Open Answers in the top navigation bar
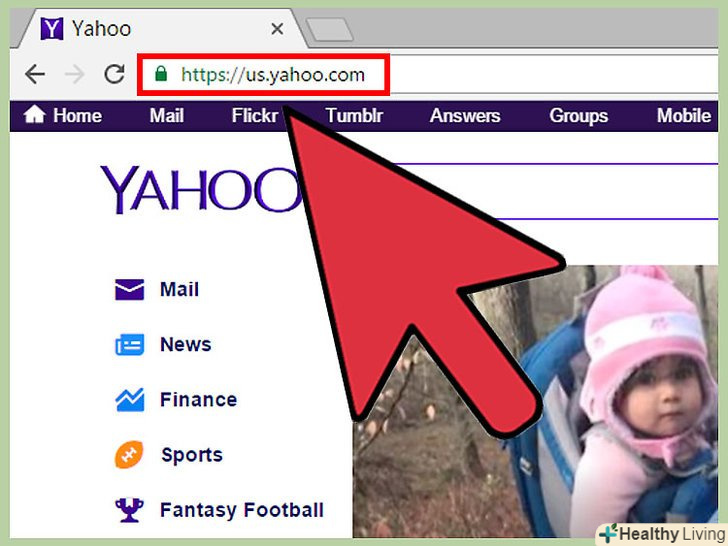 [x=465, y=116]
